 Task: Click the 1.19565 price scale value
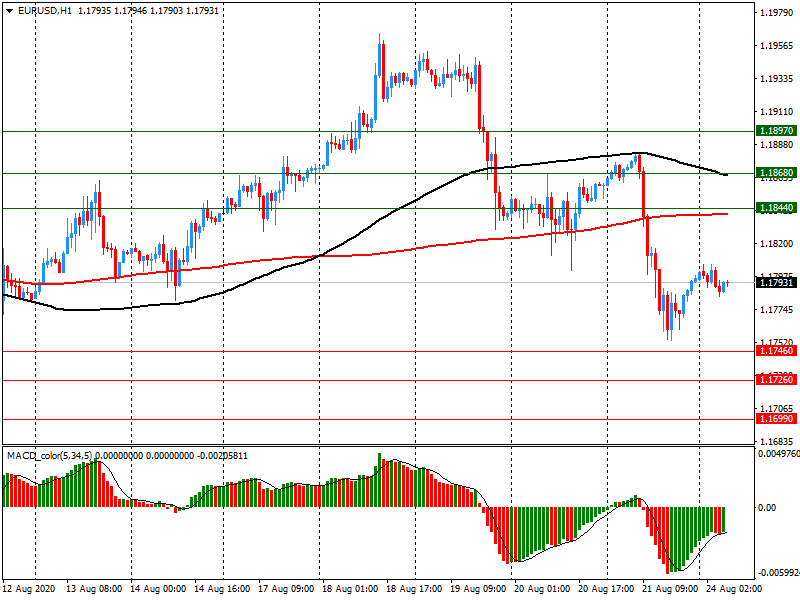coord(777,46)
